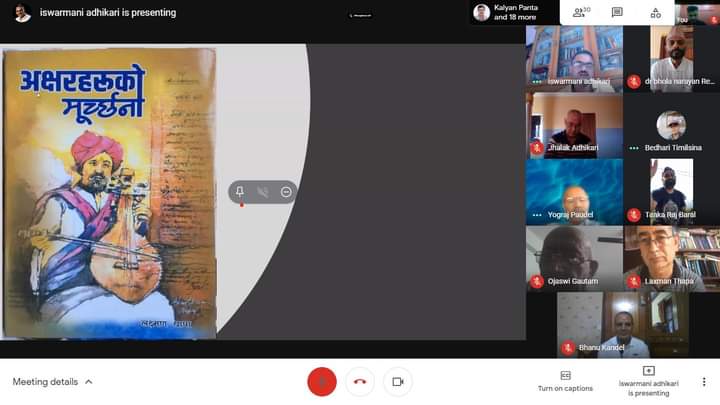Remove presentation via minus circle icon
This screenshot has width=720, height=405.
coord(286,192)
